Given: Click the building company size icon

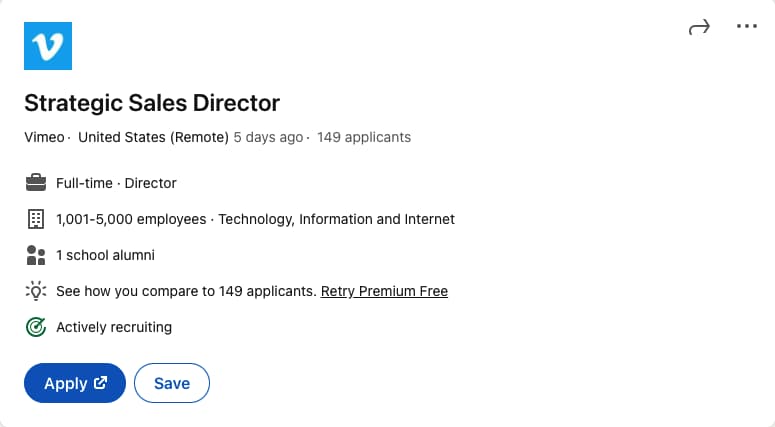Looking at the screenshot, I should pos(36,219).
